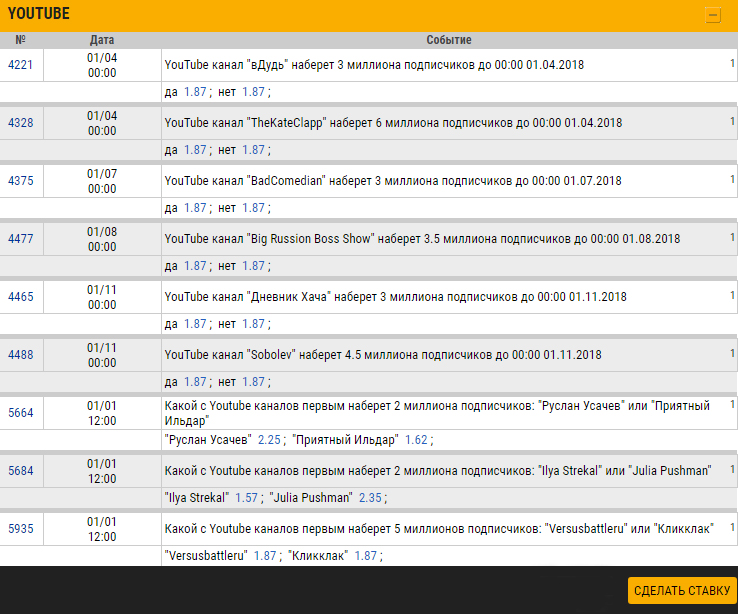The image size is (738, 614).
Task: Click the № column header
Action: click(x=21, y=40)
